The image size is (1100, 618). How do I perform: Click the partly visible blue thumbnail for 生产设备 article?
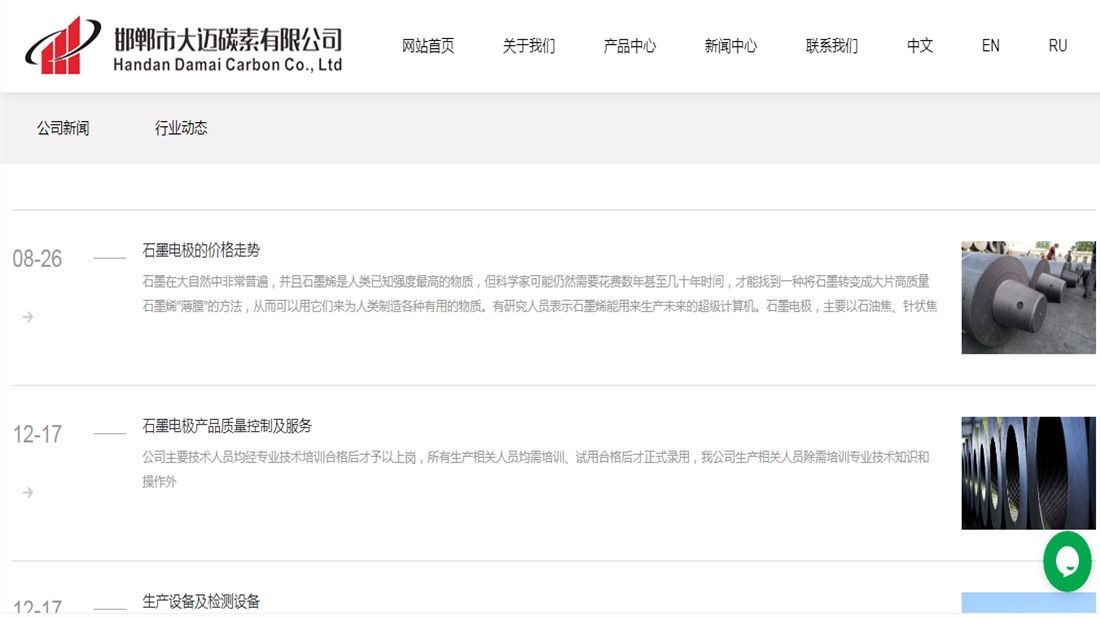coord(1028,603)
